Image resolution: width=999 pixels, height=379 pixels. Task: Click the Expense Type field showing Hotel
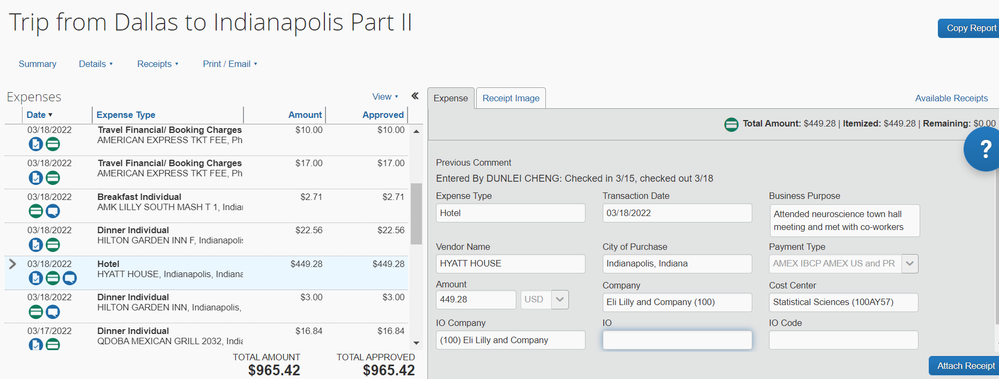click(x=510, y=213)
